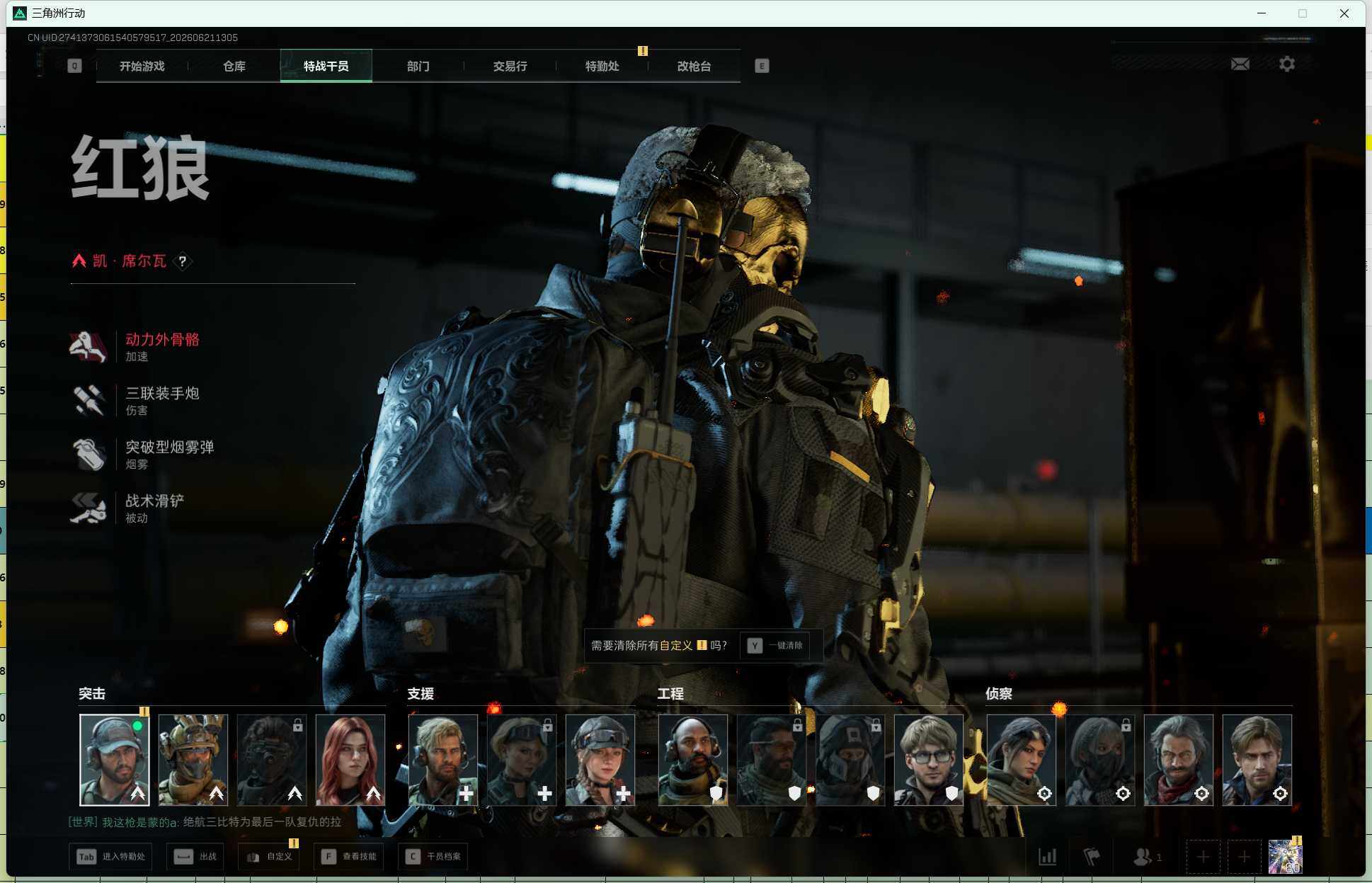Select the 特战干员 tab

click(x=326, y=66)
